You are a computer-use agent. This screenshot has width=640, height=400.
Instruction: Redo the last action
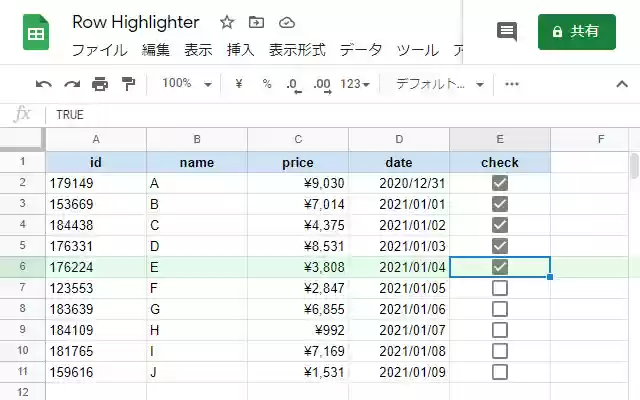(72, 84)
